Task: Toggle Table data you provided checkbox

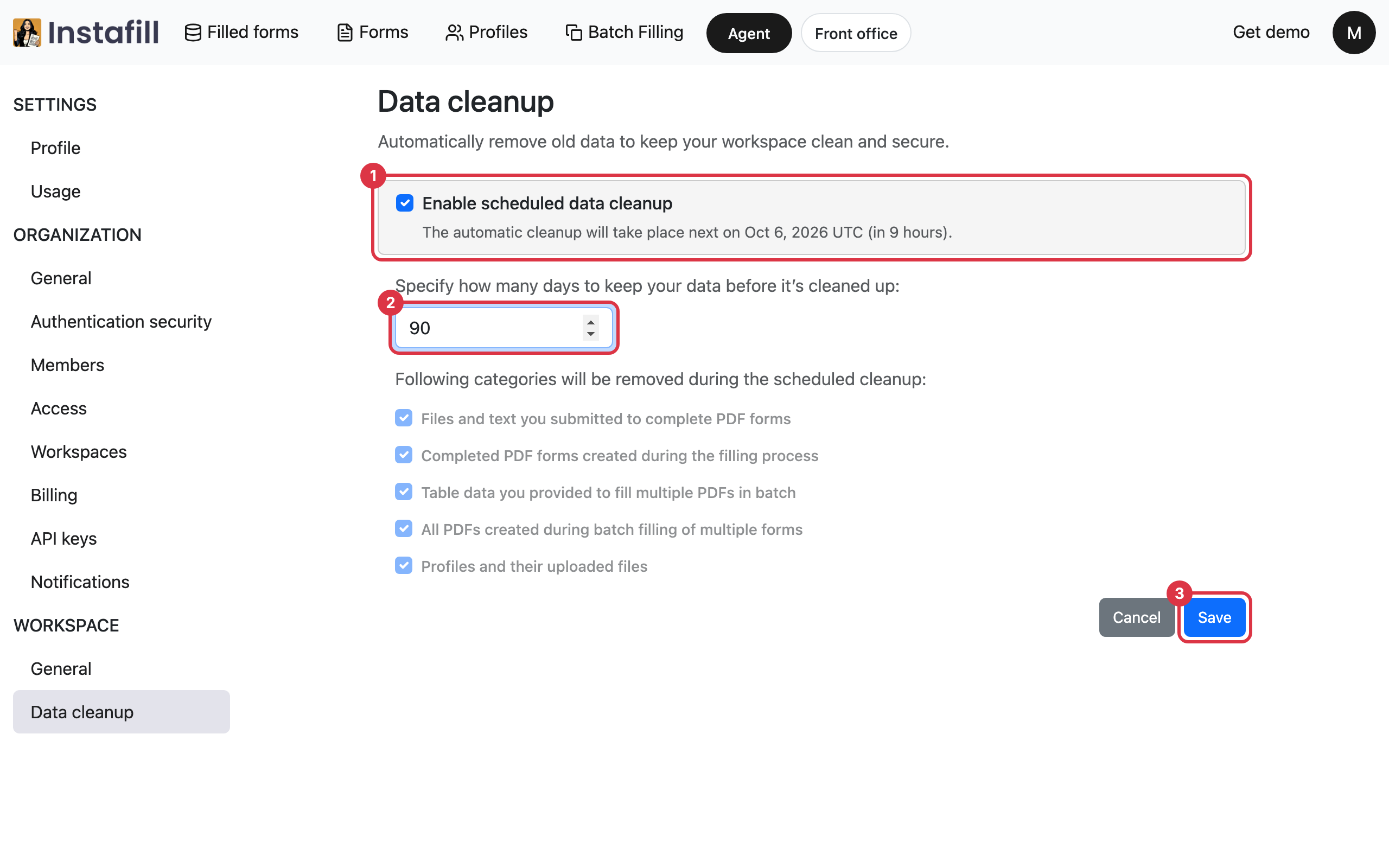Action: pos(404,492)
